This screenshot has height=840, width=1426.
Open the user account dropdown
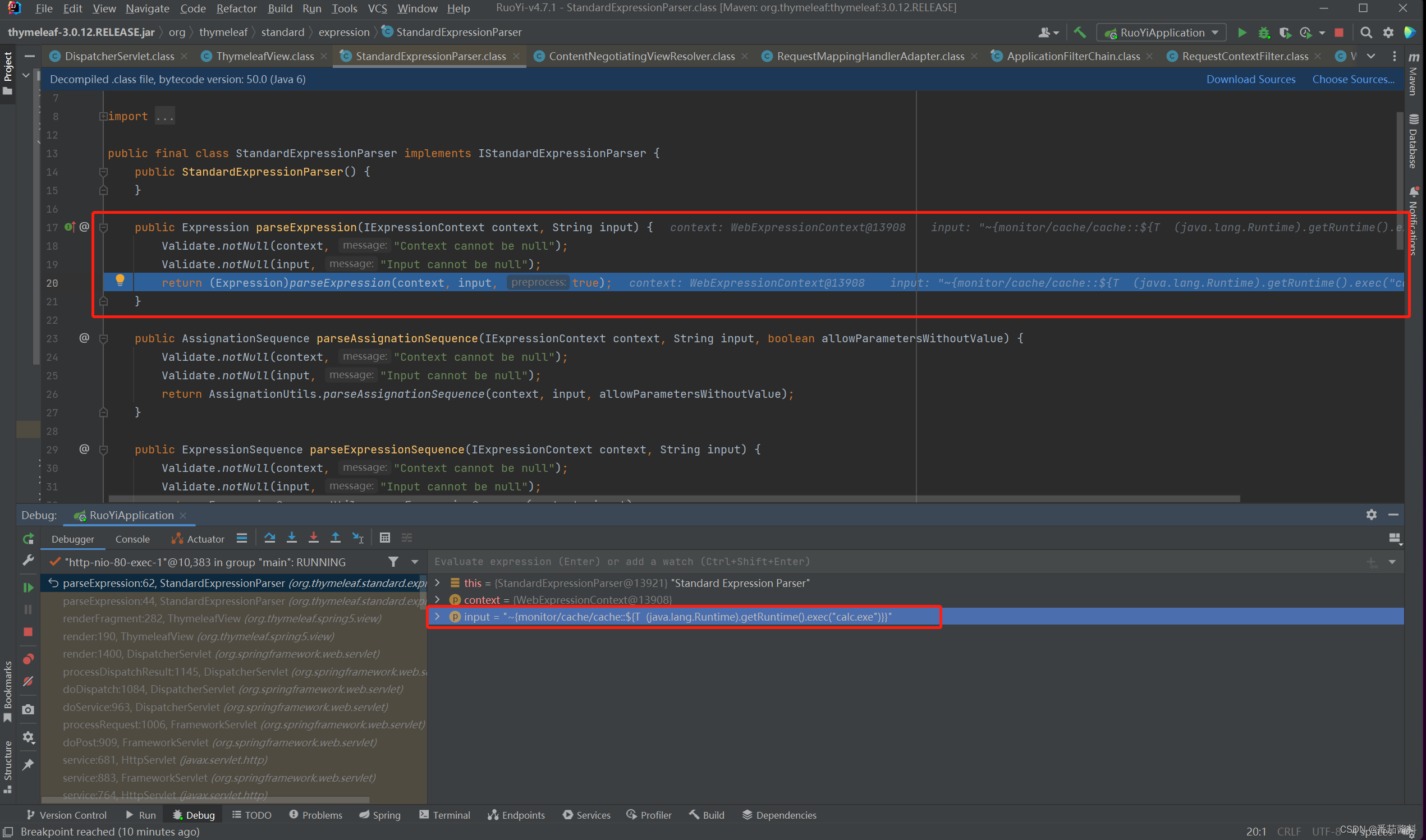(1048, 33)
